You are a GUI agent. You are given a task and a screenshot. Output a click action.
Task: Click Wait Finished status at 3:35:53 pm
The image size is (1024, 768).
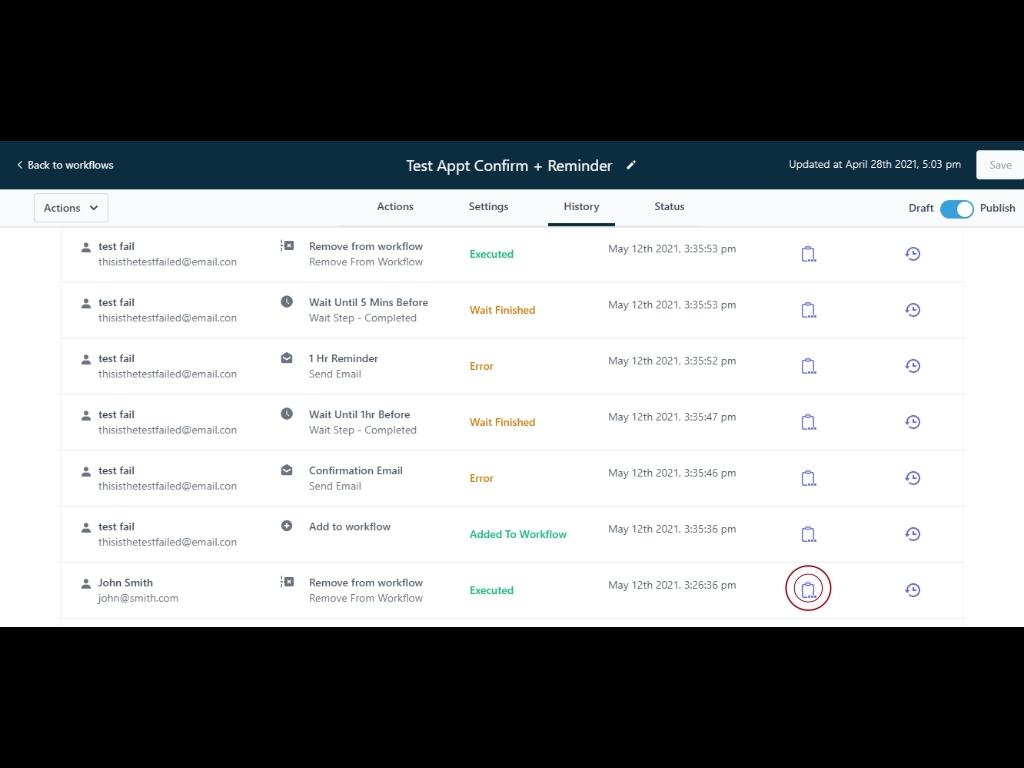pyautogui.click(x=502, y=310)
